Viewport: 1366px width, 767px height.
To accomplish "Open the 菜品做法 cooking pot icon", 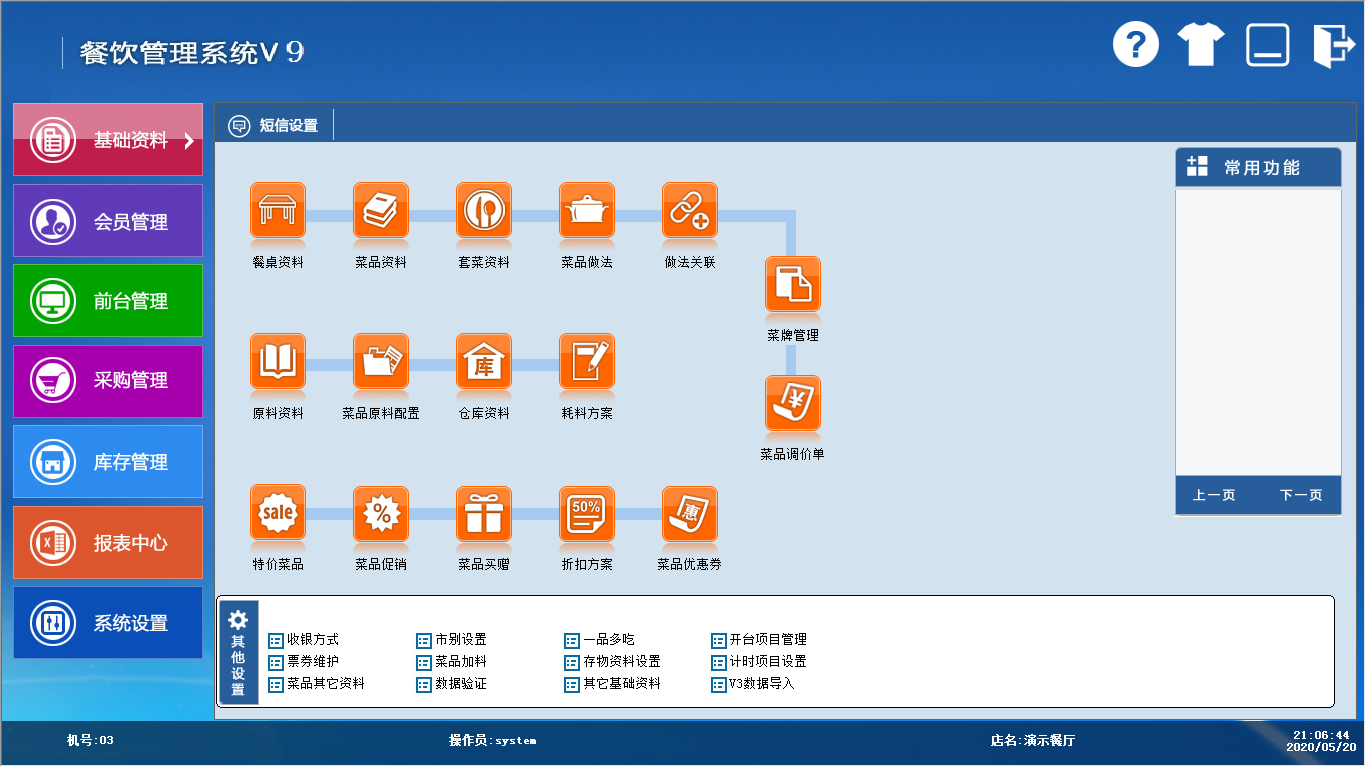I will [x=587, y=211].
